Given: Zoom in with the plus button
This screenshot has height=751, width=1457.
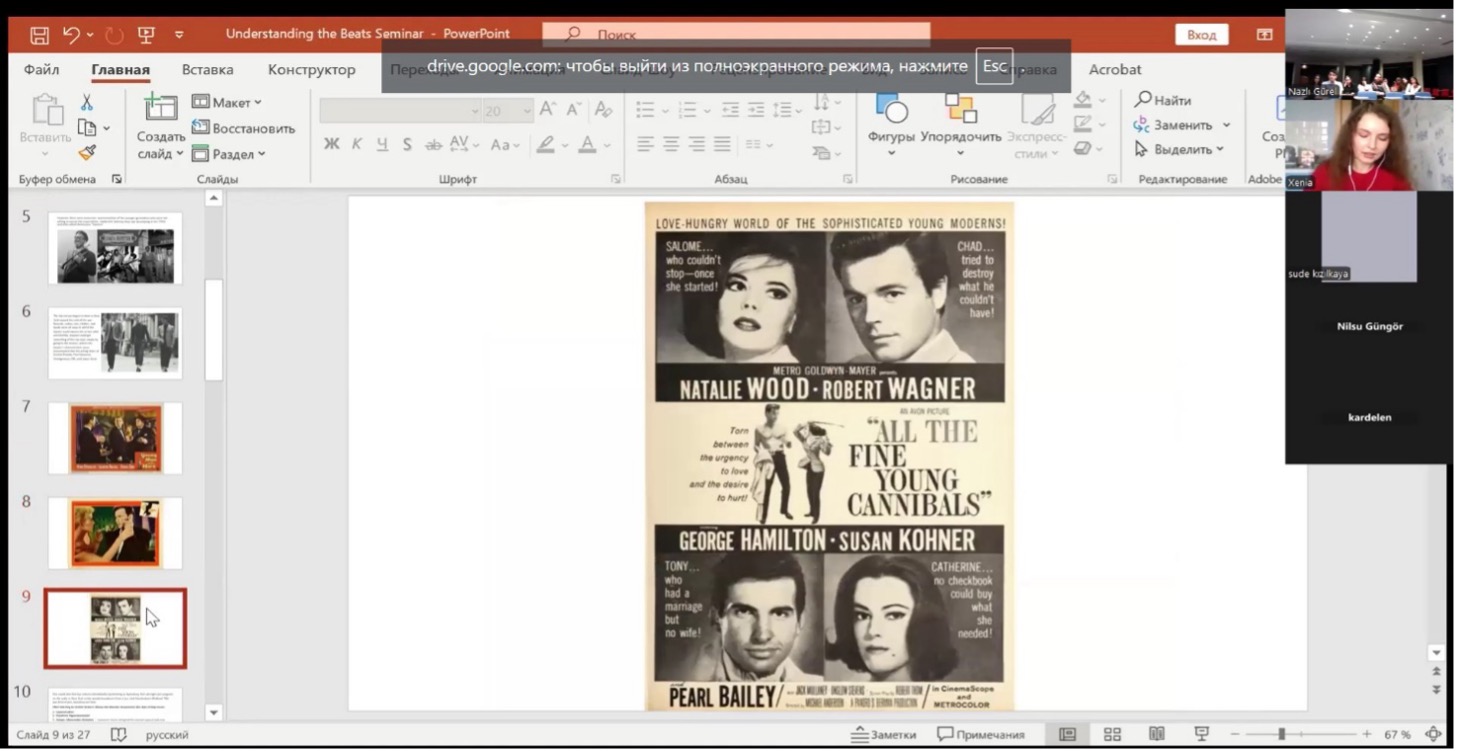Looking at the screenshot, I should pos(1366,734).
